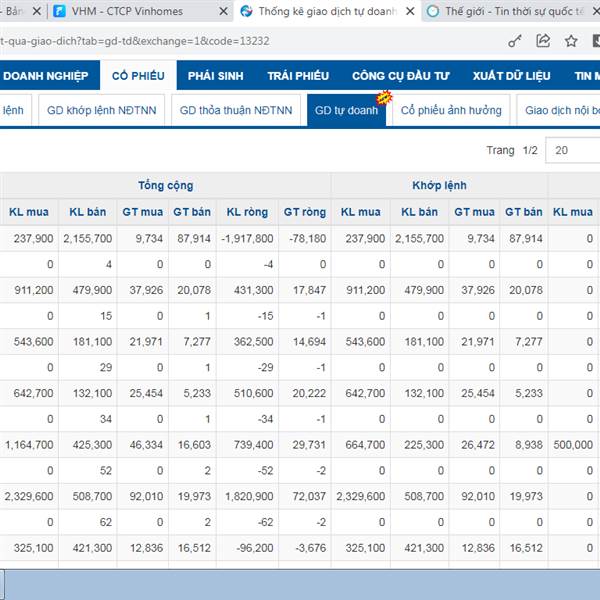600x600 pixels.
Task: Close the Thống kê giao dịch tự doanh tab
Action: pos(408,12)
